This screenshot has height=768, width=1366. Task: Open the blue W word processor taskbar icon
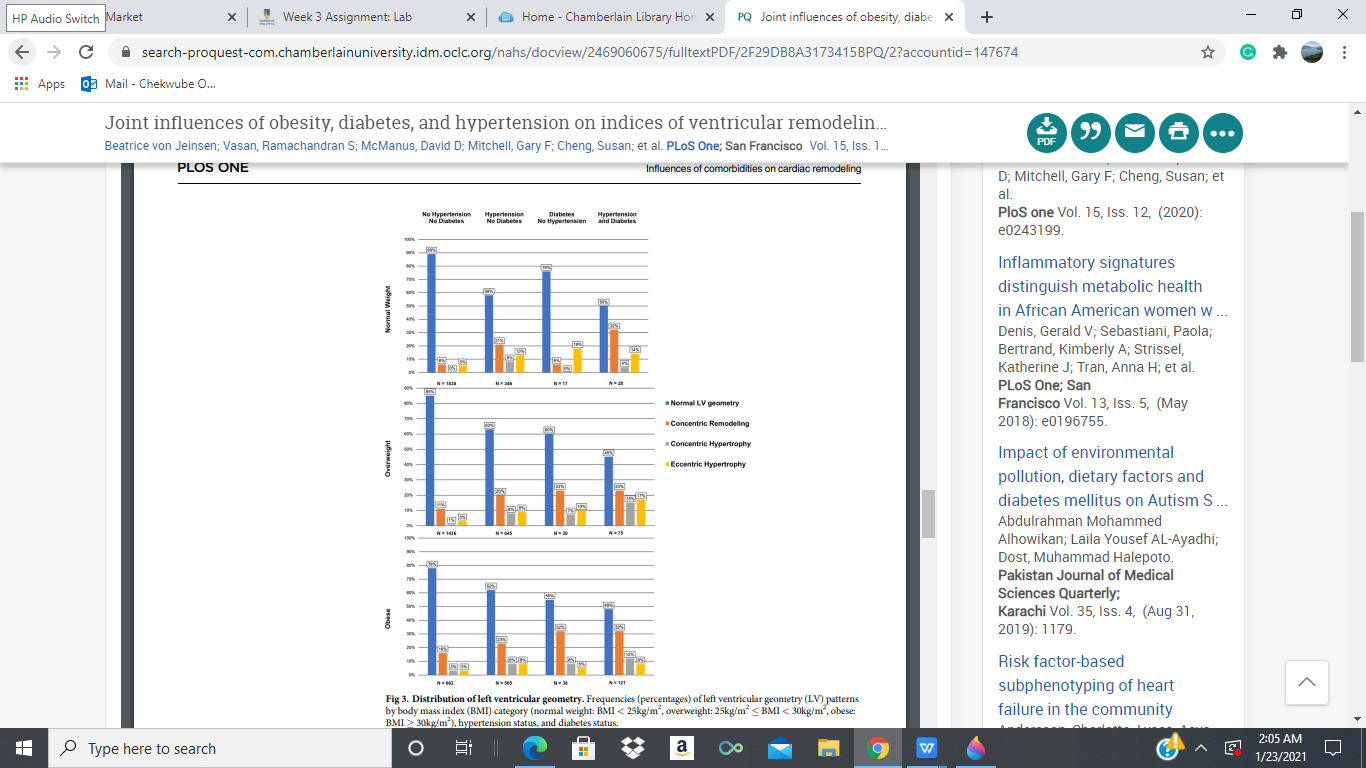tap(926, 748)
